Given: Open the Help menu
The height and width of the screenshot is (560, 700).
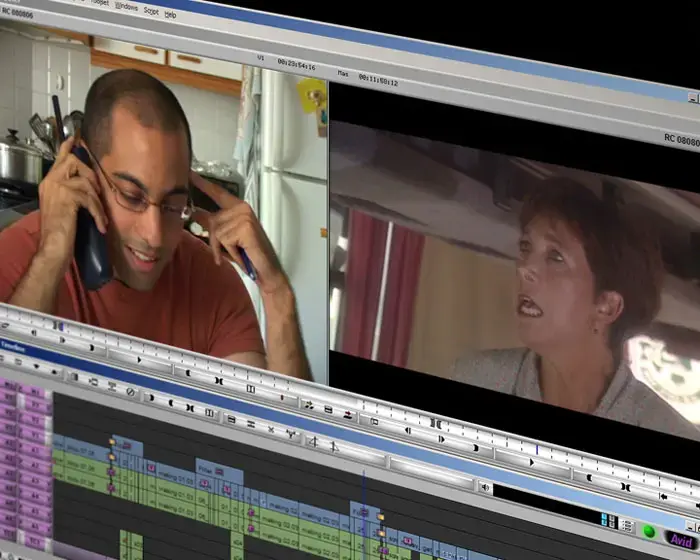Looking at the screenshot, I should (x=170, y=14).
